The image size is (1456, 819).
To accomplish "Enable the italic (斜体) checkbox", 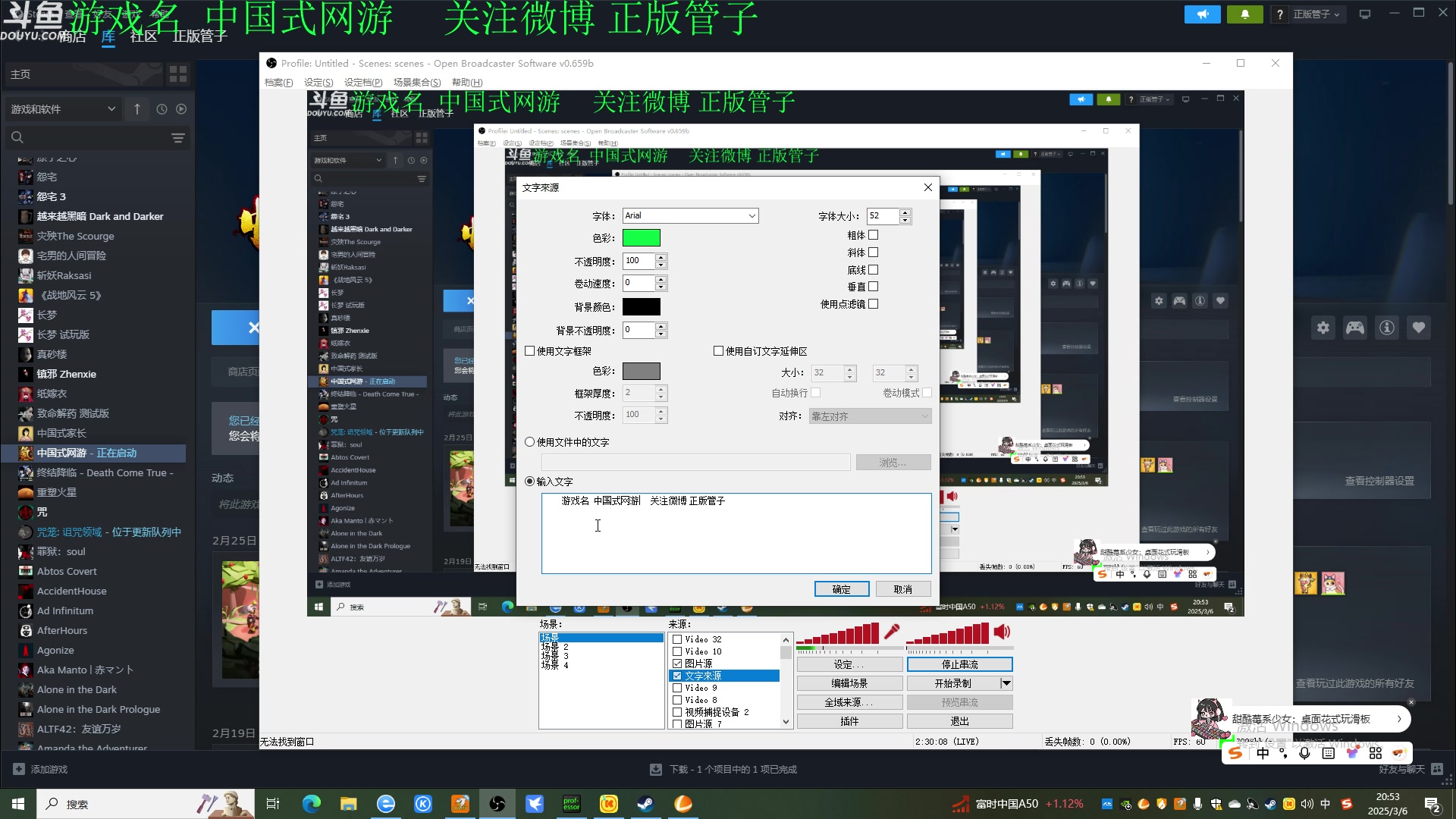I will [873, 253].
